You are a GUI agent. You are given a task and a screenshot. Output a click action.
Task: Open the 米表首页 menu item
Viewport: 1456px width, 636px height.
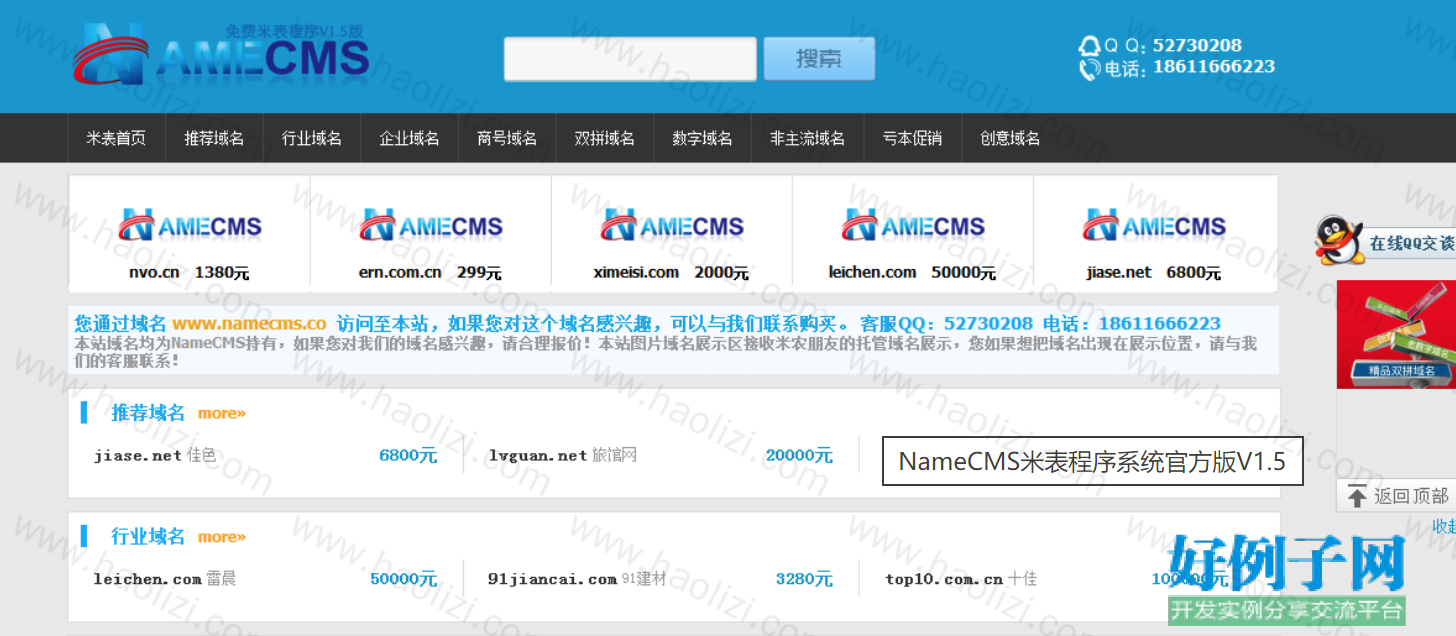116,138
